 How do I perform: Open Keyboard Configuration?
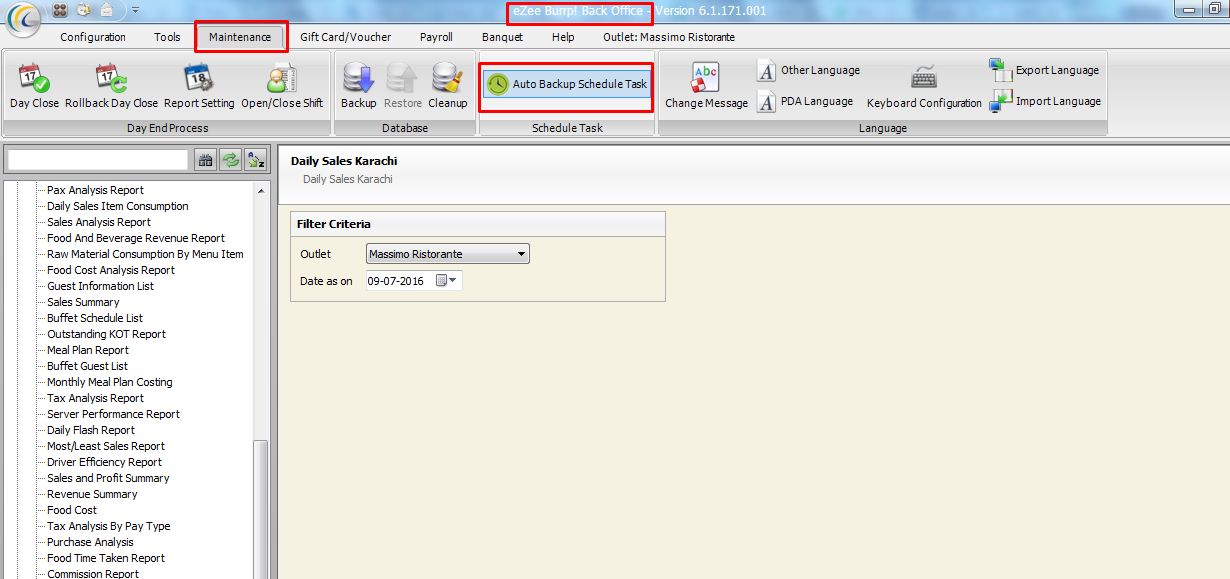pos(924,86)
